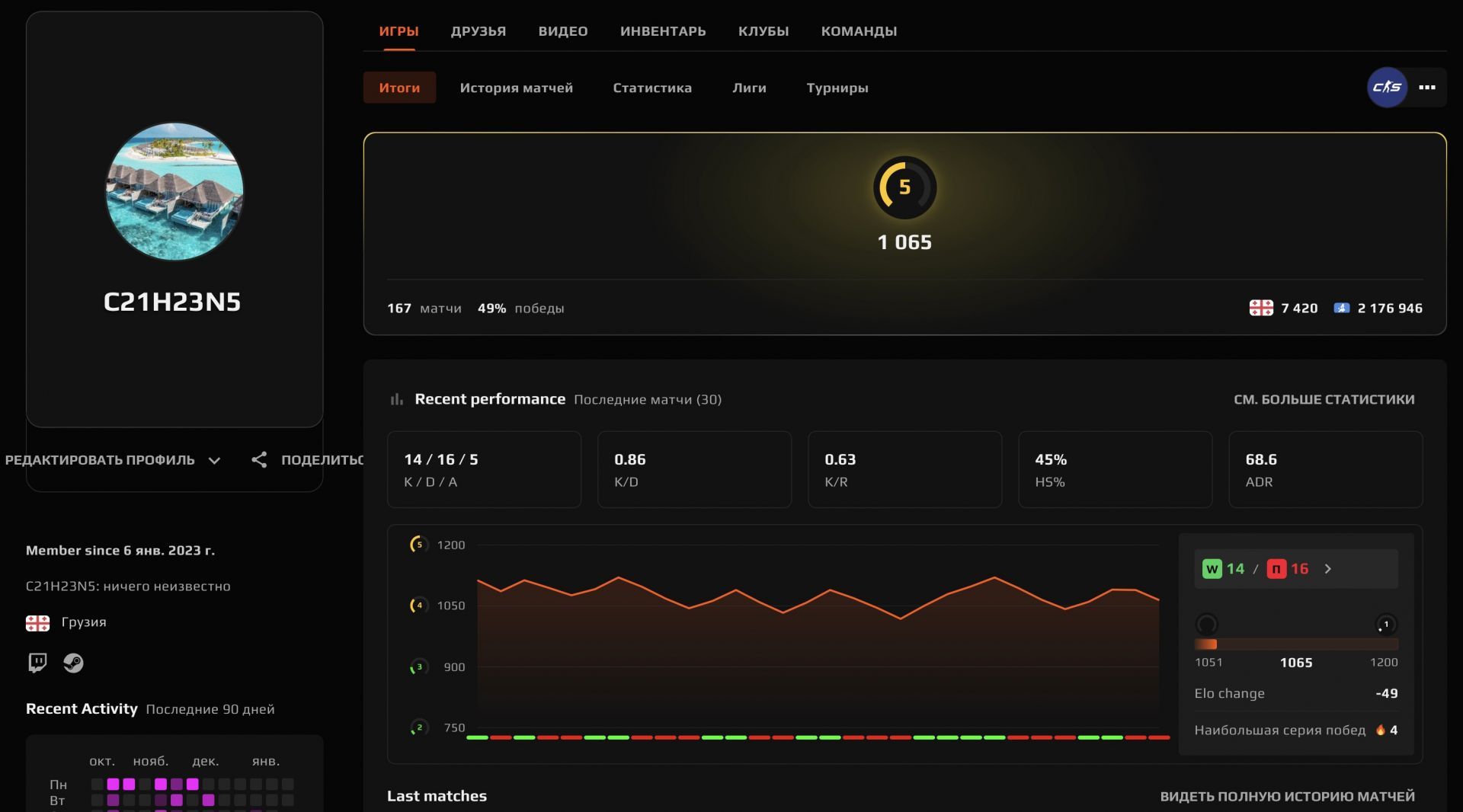Image resolution: width=1463 pixels, height=812 pixels.
Task: Click the level 5 skill badge
Action: (904, 187)
